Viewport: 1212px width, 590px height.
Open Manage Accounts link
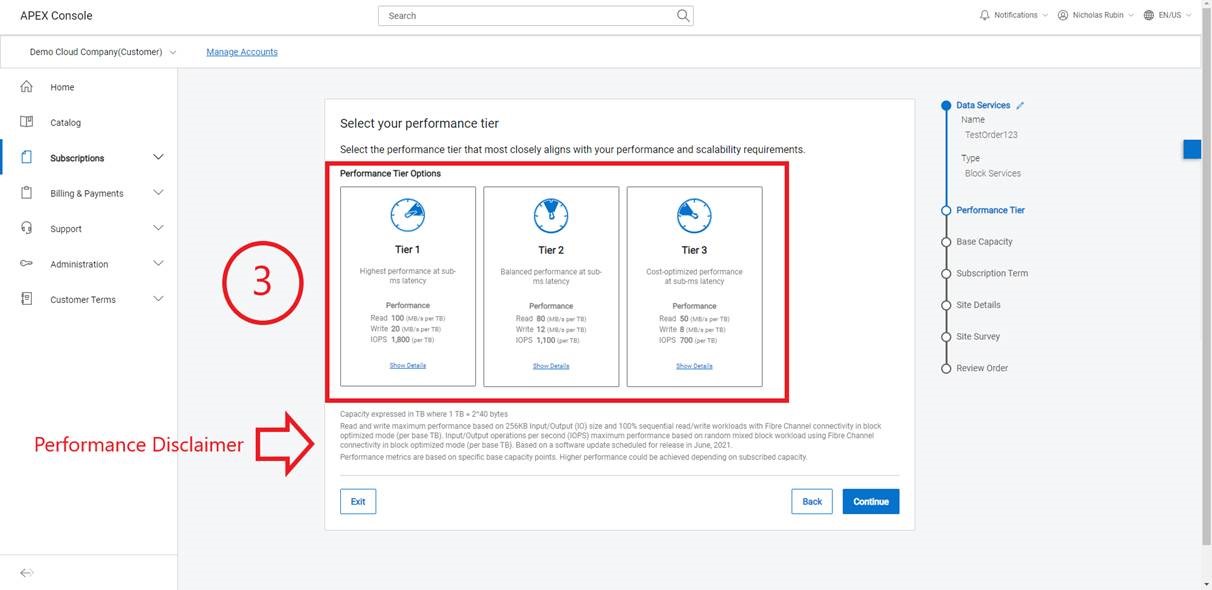tap(242, 52)
